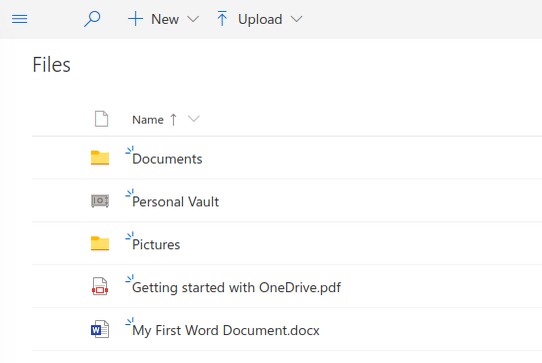
Task: Open My First Word Document.docx
Action: tap(226, 331)
